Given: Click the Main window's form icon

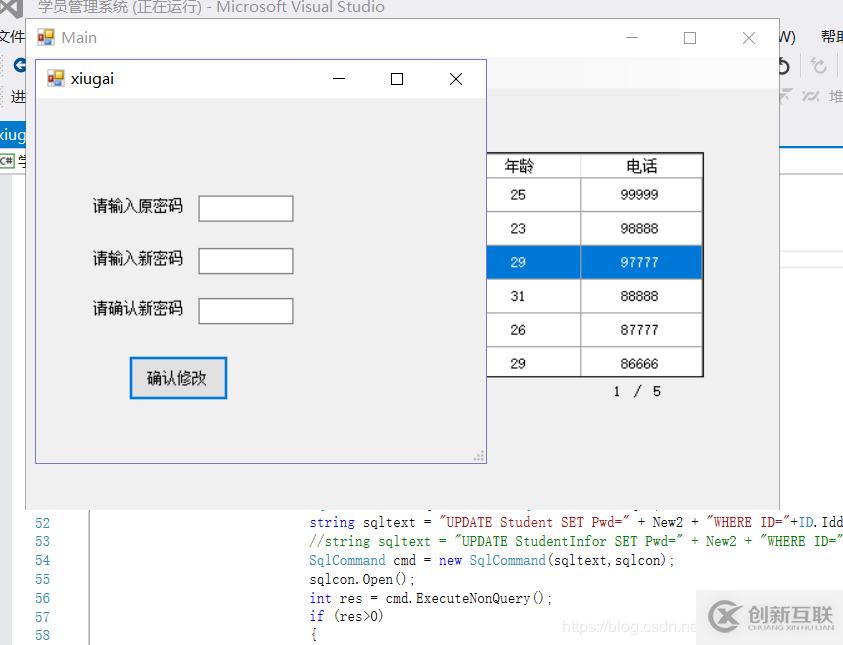Looking at the screenshot, I should (46, 37).
